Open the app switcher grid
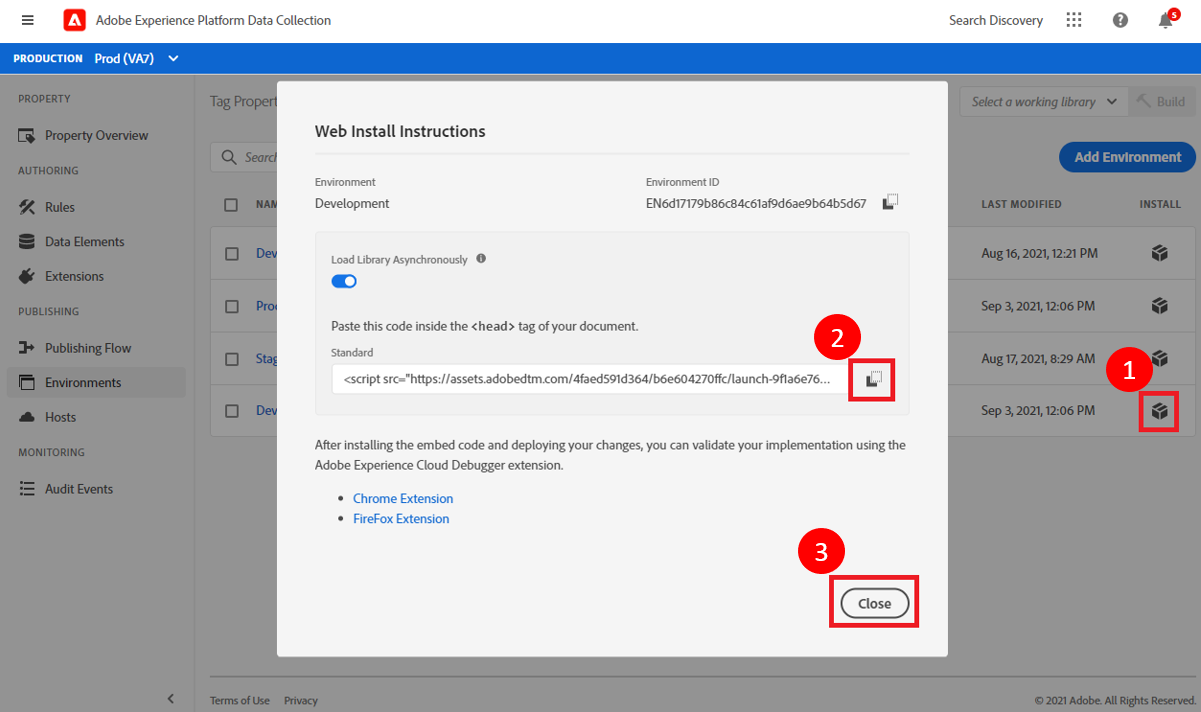This screenshot has width=1201, height=712. [x=1074, y=20]
